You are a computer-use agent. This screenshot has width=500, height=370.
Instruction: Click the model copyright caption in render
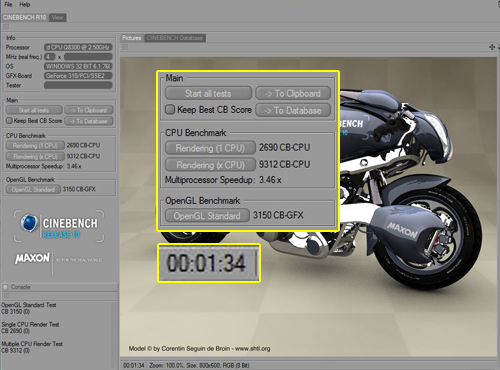pos(199,348)
